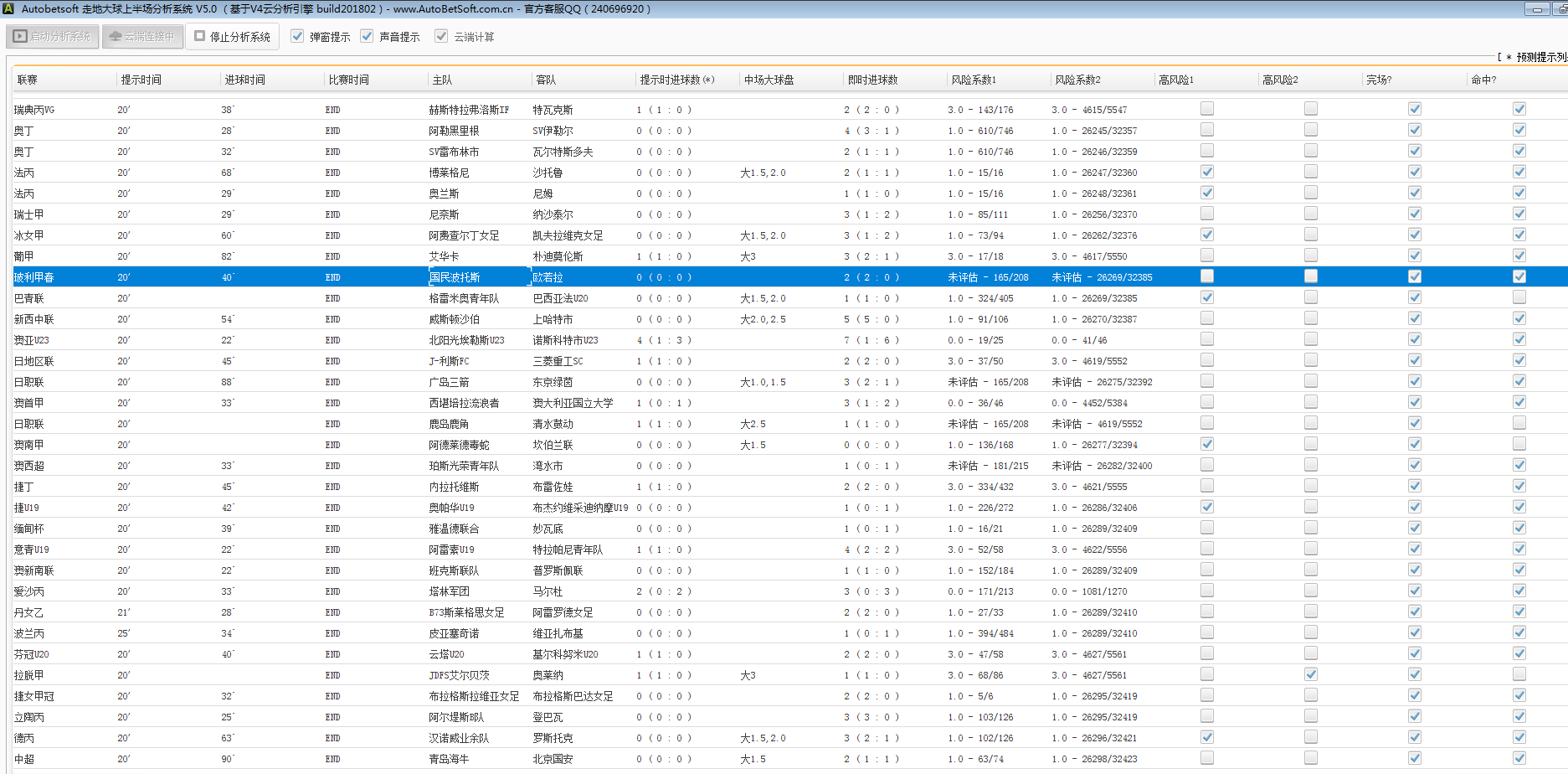This screenshot has height=774, width=1568.
Task: Click the cloud icon on 云端连接中
Action: [x=116, y=37]
